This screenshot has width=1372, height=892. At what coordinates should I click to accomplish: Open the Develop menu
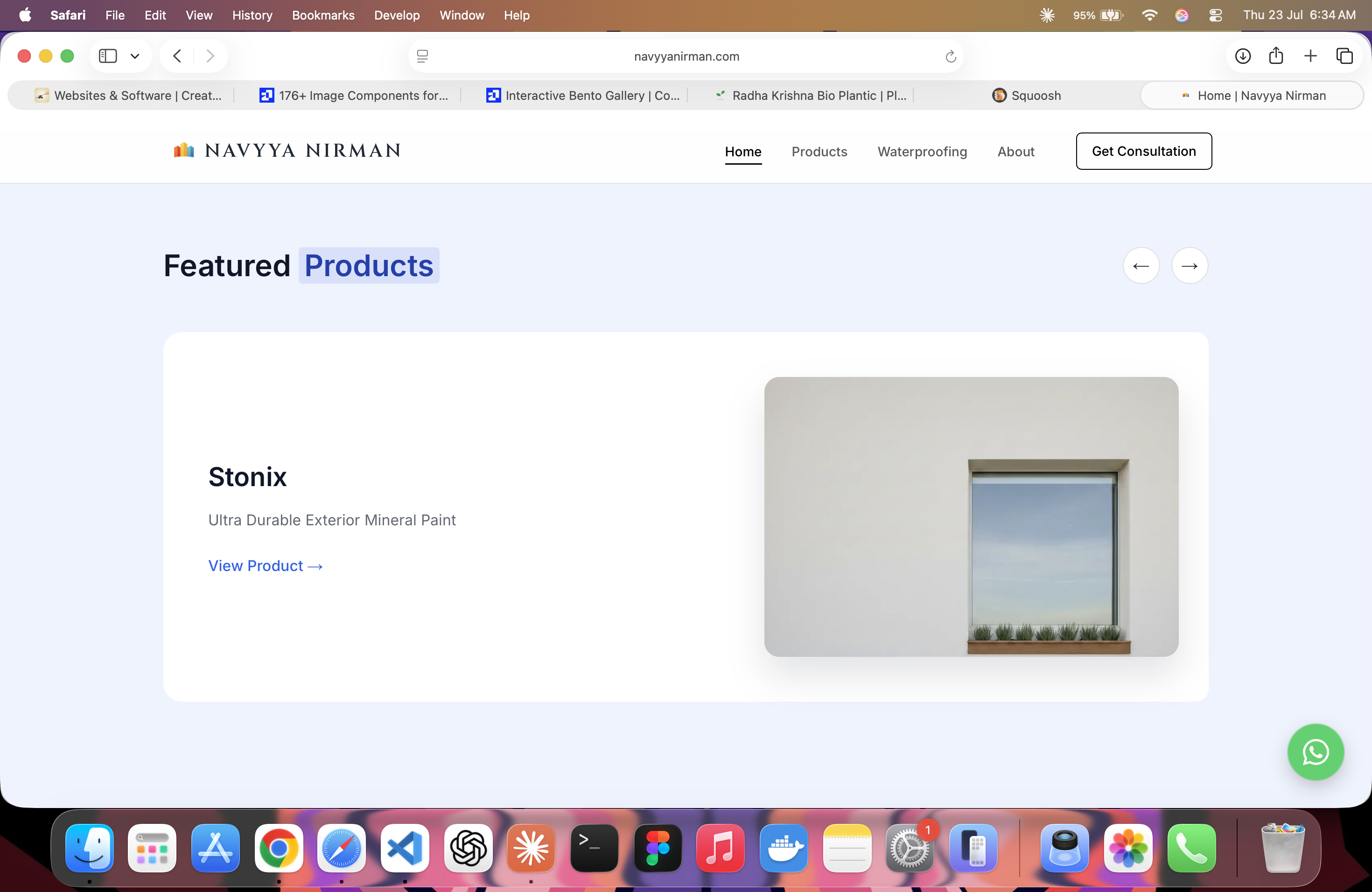pyautogui.click(x=397, y=15)
